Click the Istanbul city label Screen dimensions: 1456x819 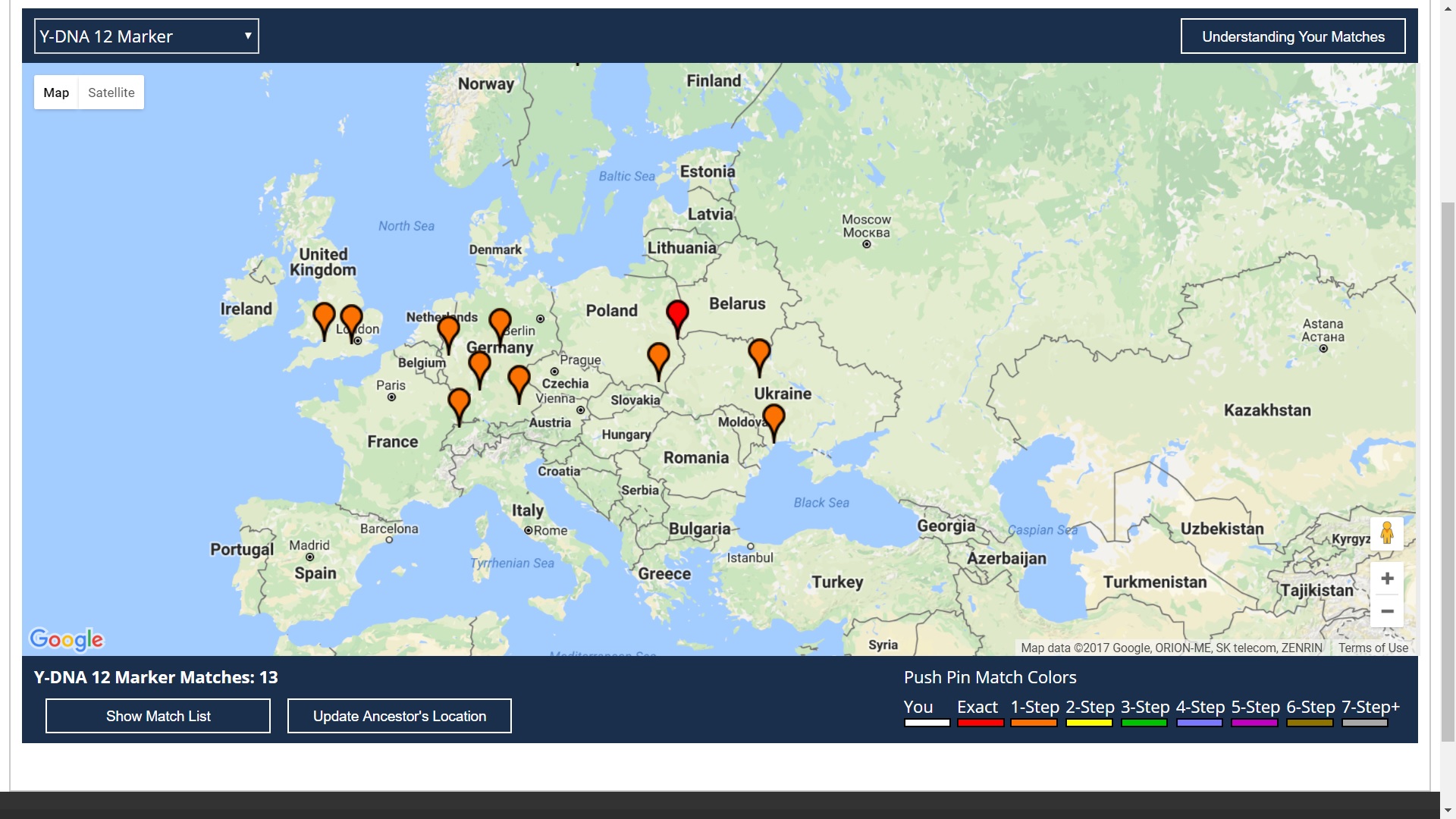(750, 557)
